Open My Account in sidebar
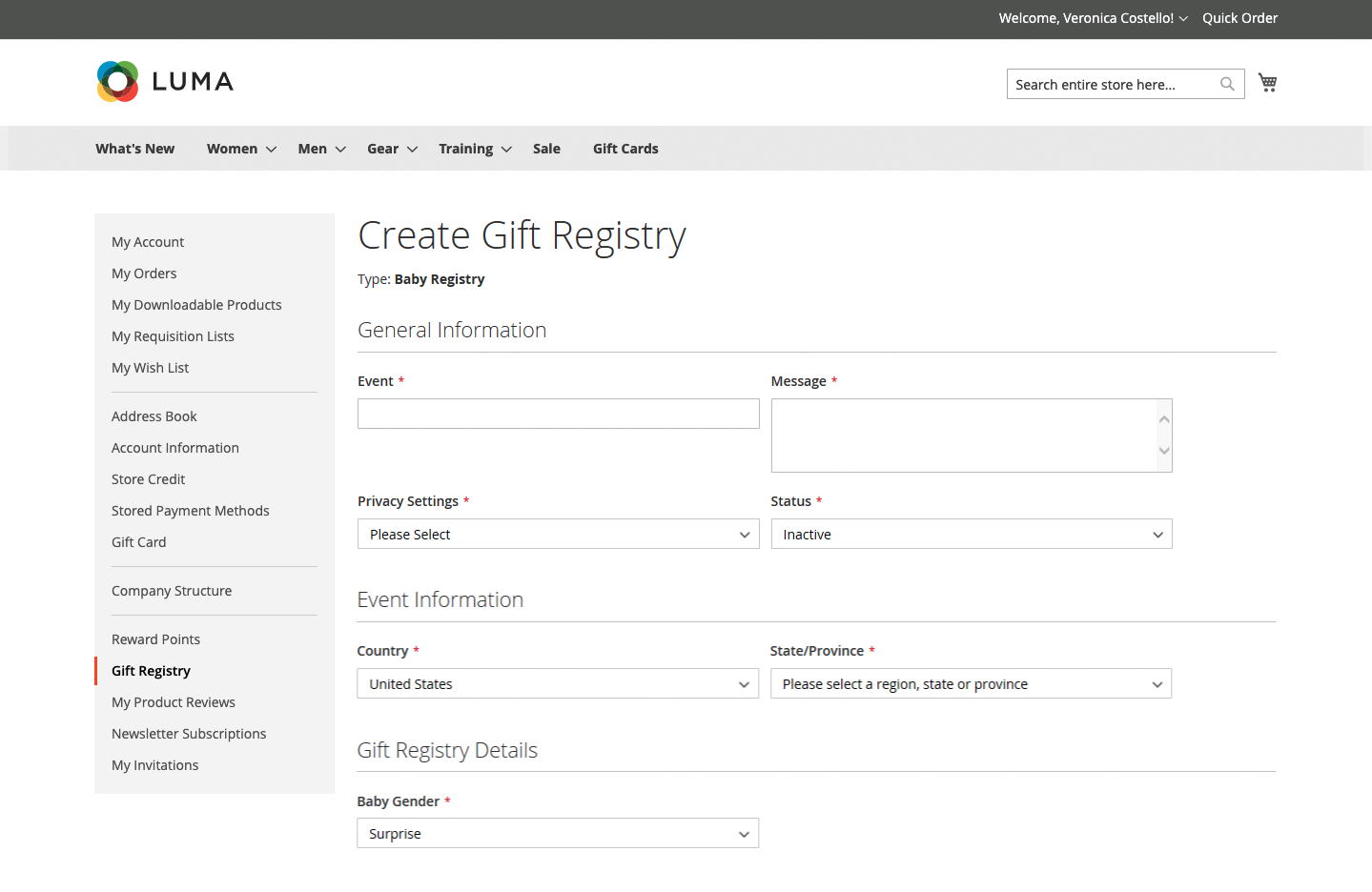The width and height of the screenshot is (1372, 892). [x=148, y=242]
